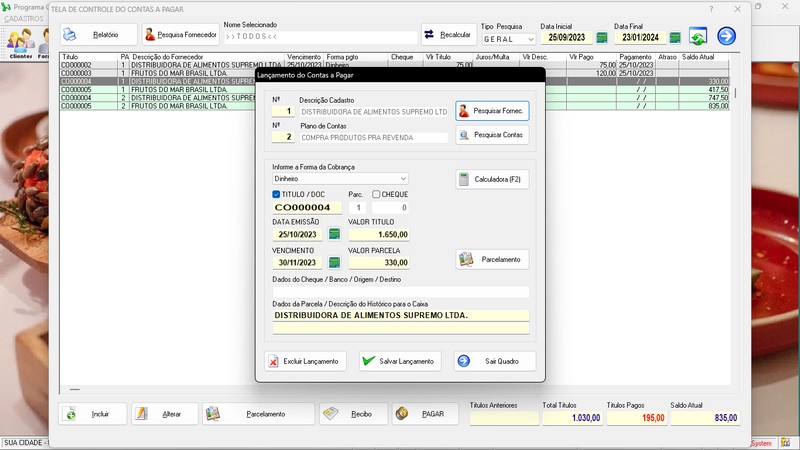Open calendar icon beside VENCIMENTO
This screenshot has width=800, height=450.
[x=334, y=262]
